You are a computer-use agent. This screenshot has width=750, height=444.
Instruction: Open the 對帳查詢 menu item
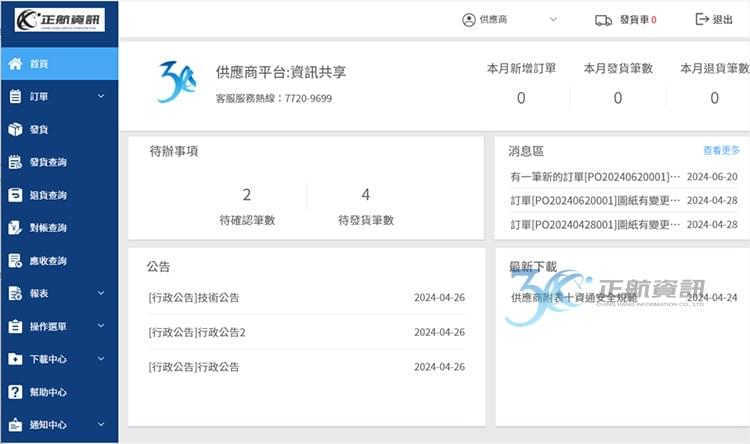[59, 227]
